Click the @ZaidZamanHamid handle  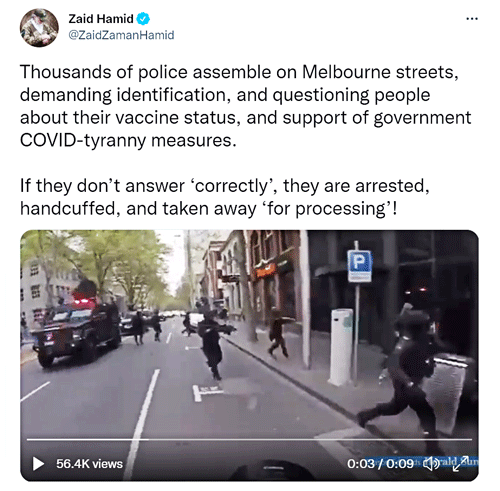121,35
